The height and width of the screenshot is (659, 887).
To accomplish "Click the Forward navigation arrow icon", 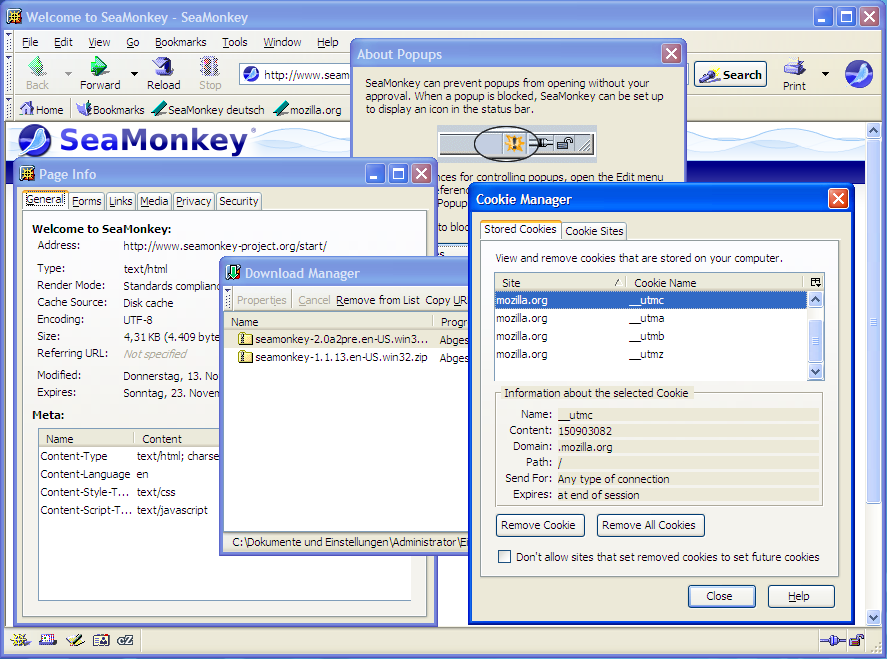I will tap(99, 68).
